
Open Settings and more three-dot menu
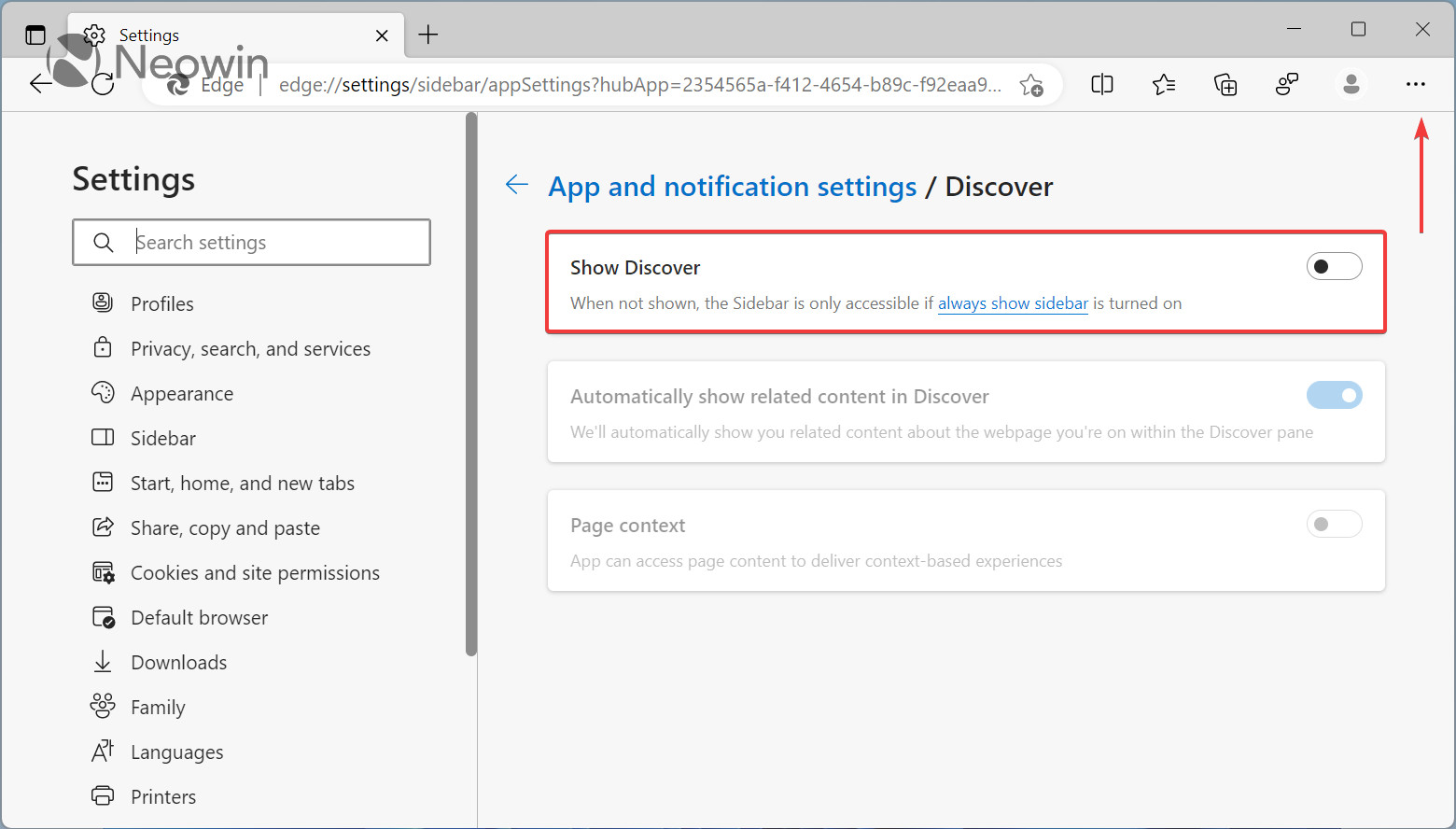(1416, 85)
